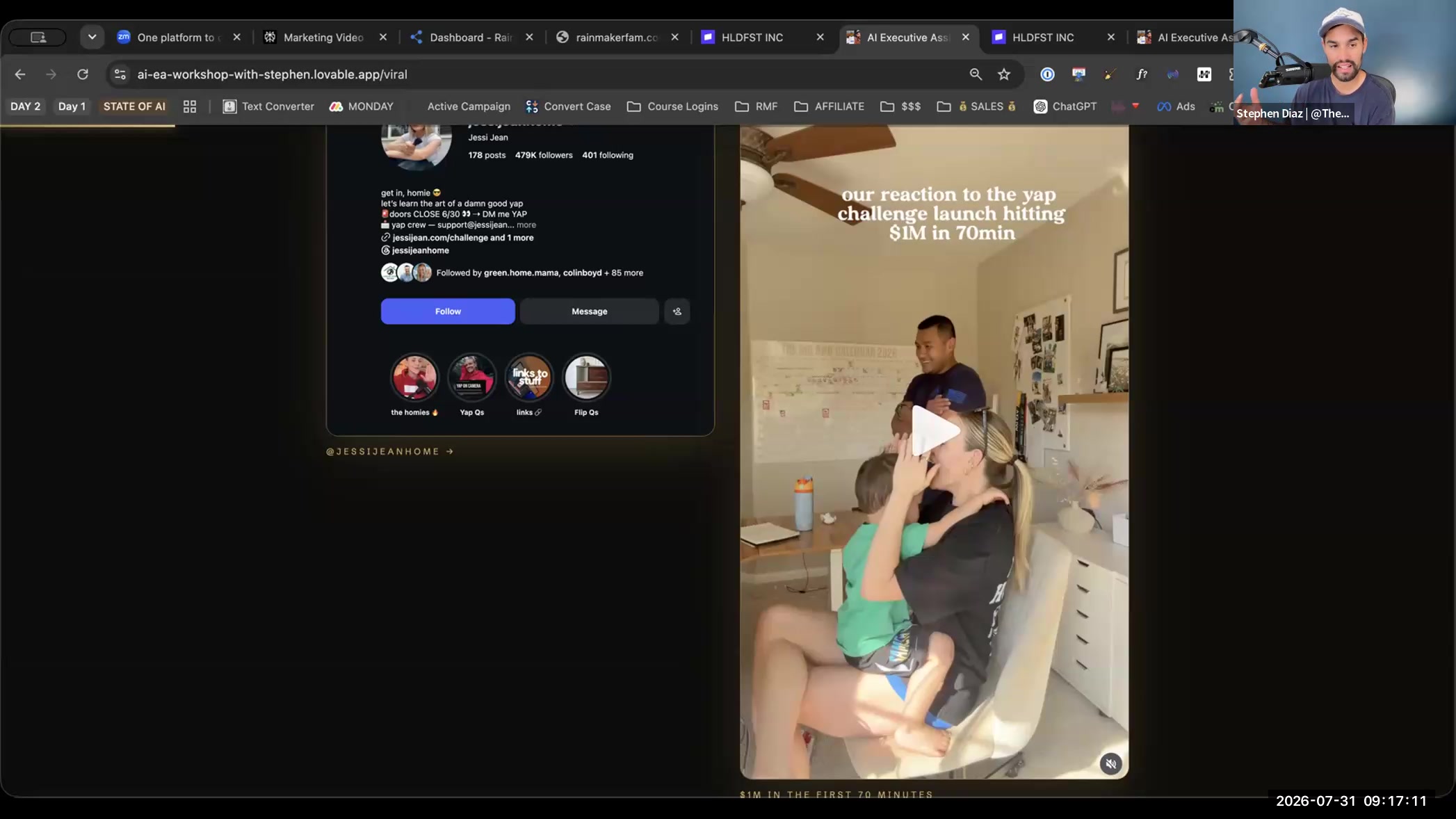The height and width of the screenshot is (819, 1456).
Task: Click the Message button
Action: tap(590, 311)
